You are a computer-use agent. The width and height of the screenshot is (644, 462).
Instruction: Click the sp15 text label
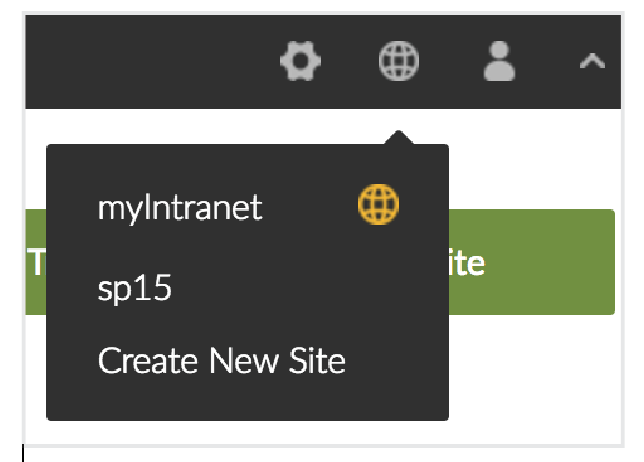[135, 288]
